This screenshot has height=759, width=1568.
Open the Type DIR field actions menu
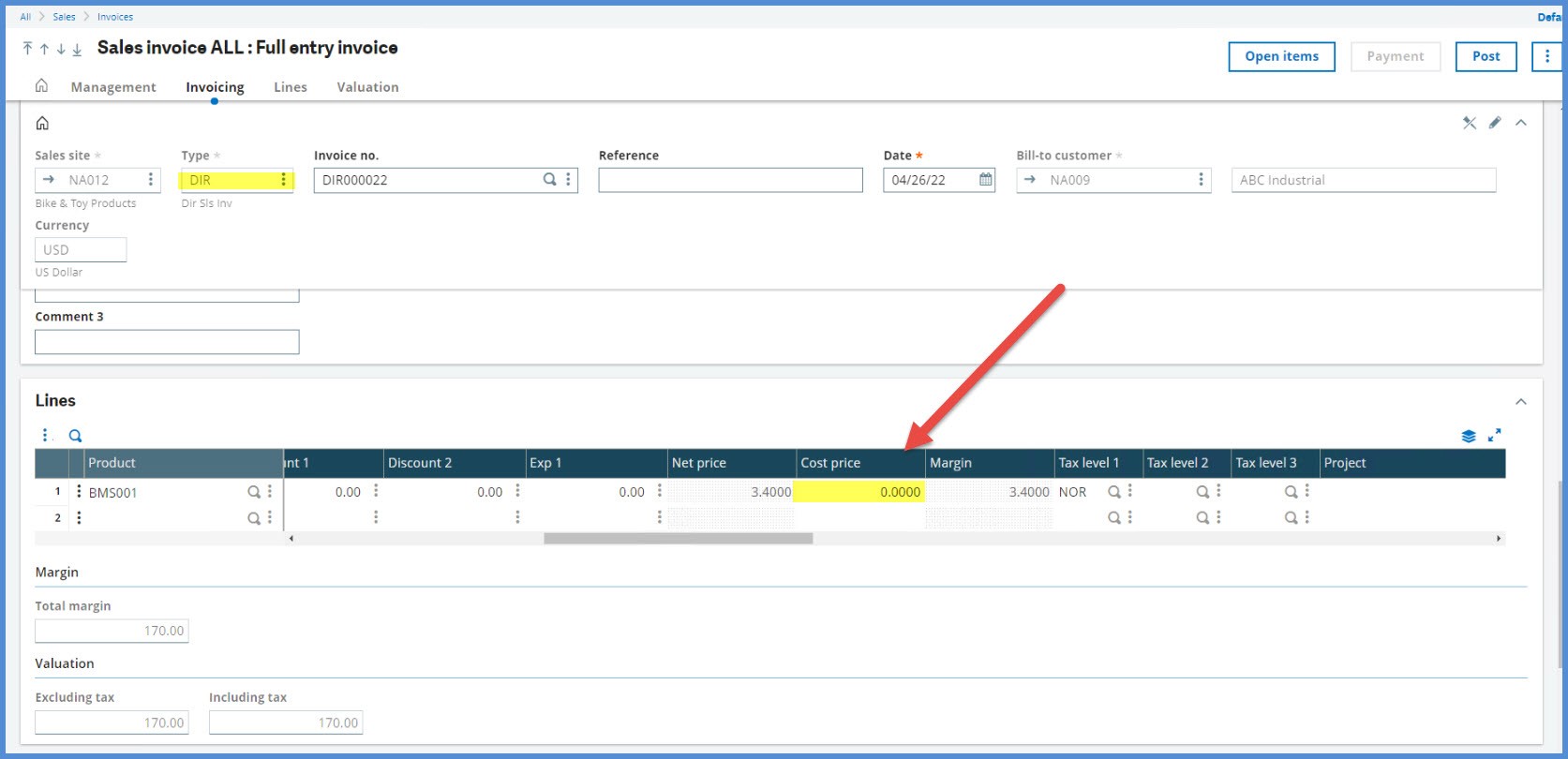tap(283, 180)
